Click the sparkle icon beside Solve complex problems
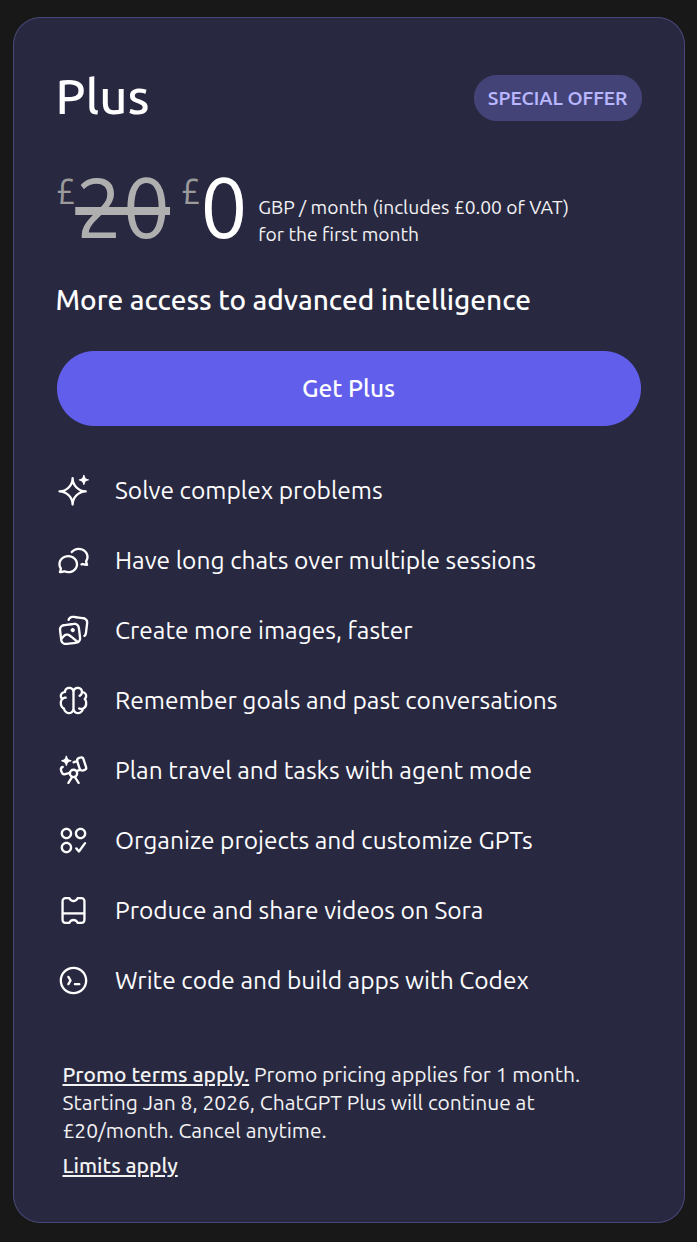 tap(73, 491)
